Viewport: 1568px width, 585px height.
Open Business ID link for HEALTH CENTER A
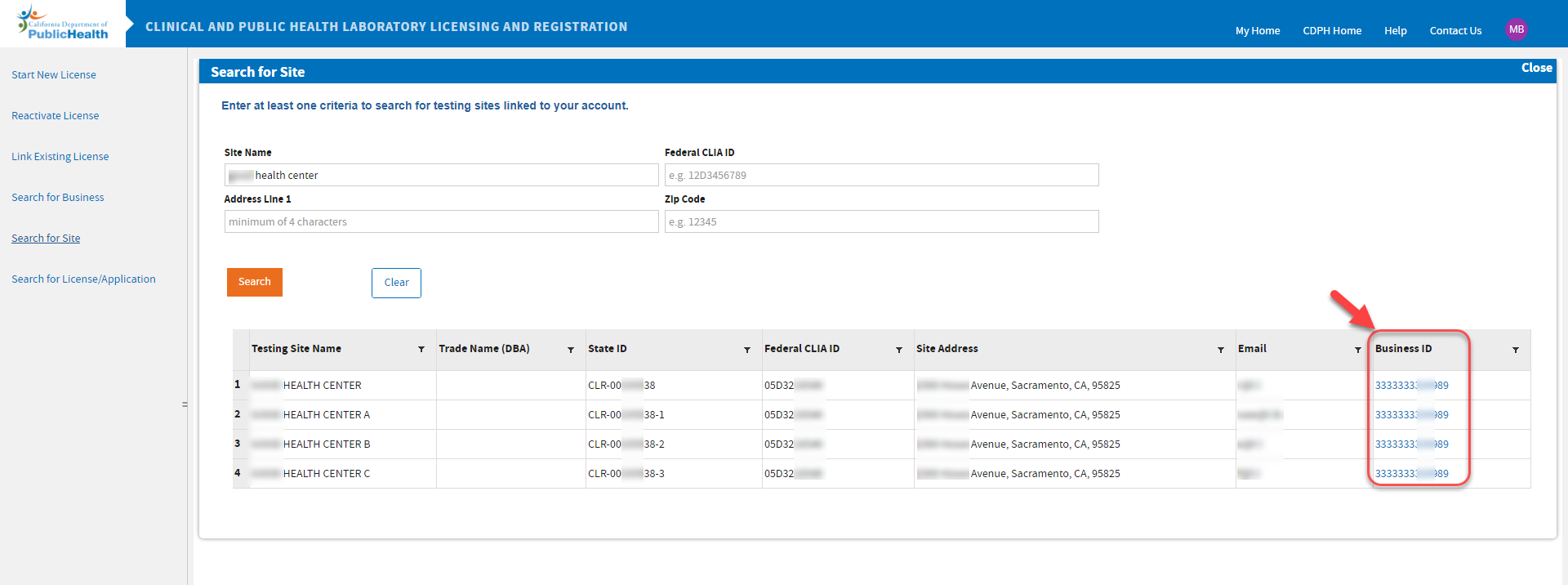click(x=1411, y=415)
